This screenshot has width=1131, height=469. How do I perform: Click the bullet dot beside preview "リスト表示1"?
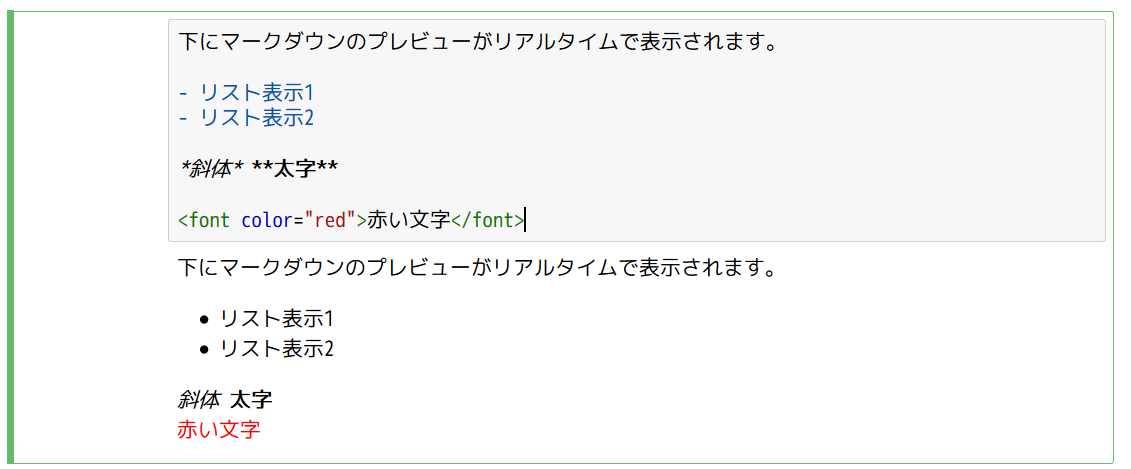205,320
